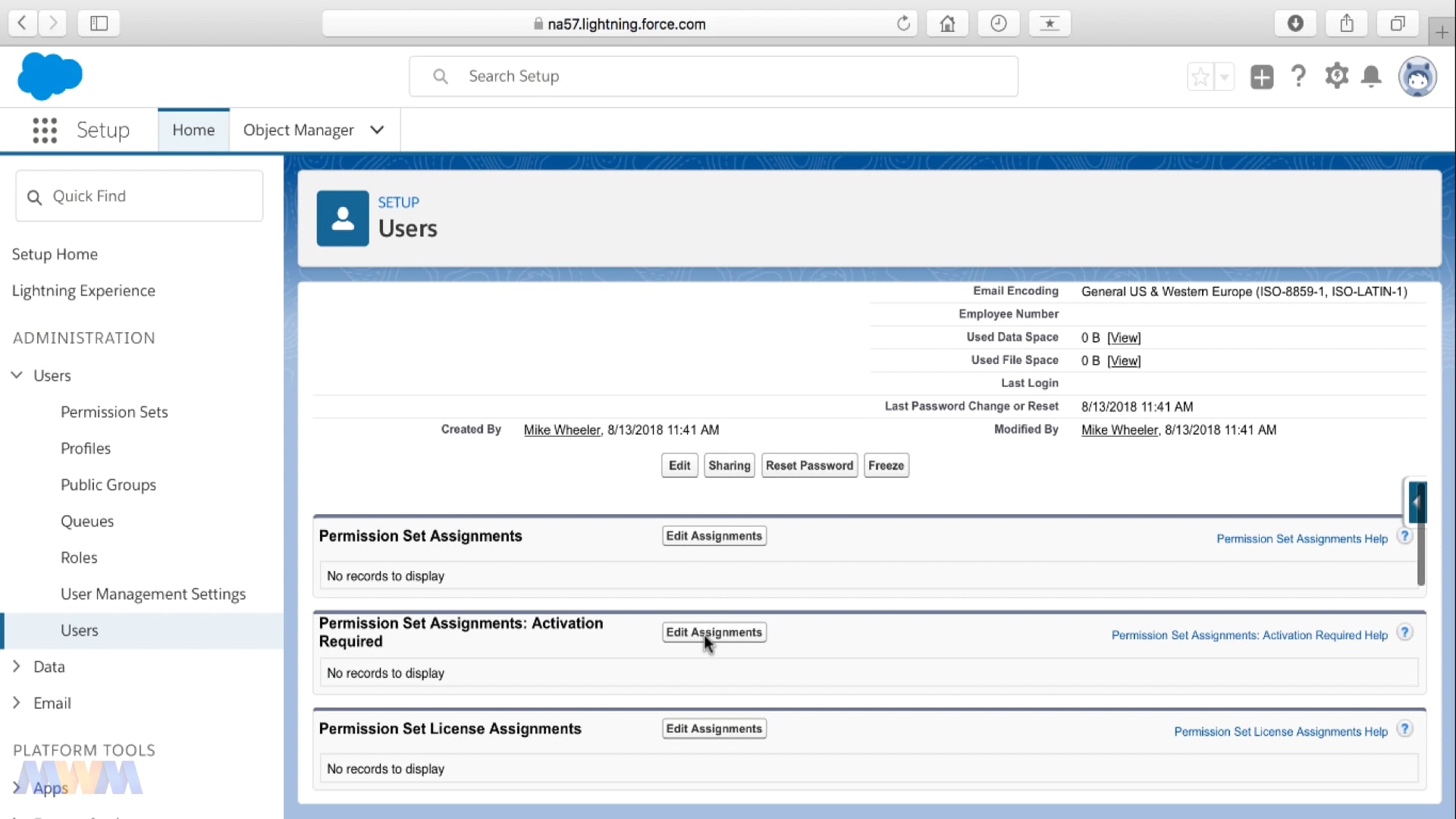This screenshot has height=819, width=1456.
Task: Open the Salesforce help question mark
Action: coord(1298,76)
